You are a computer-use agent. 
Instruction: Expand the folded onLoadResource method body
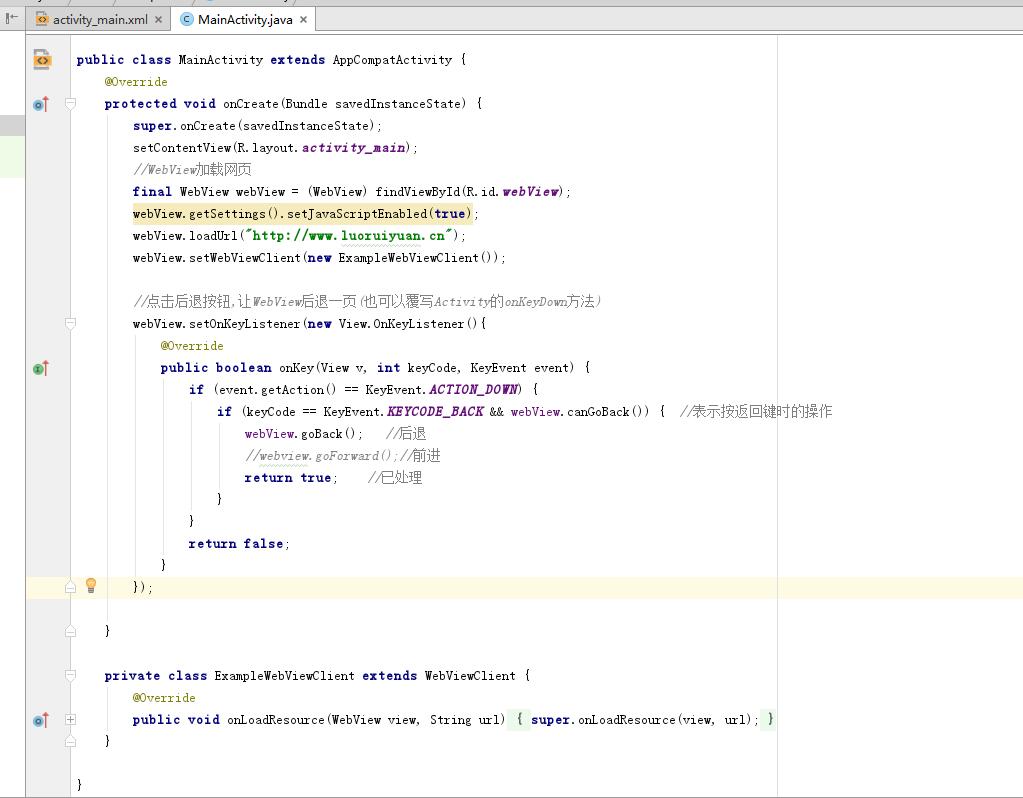click(70, 719)
